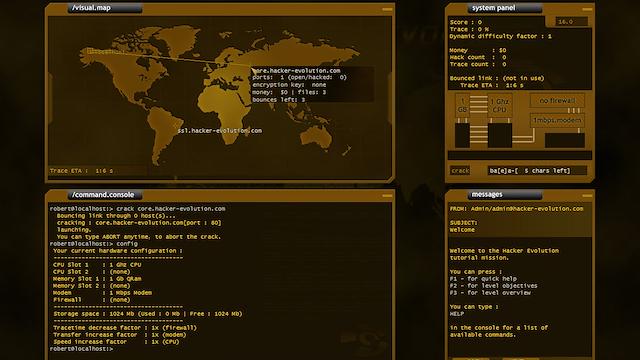This screenshot has width=640, height=360.
Task: Minimize the /visual.map window
Action: 387,9
